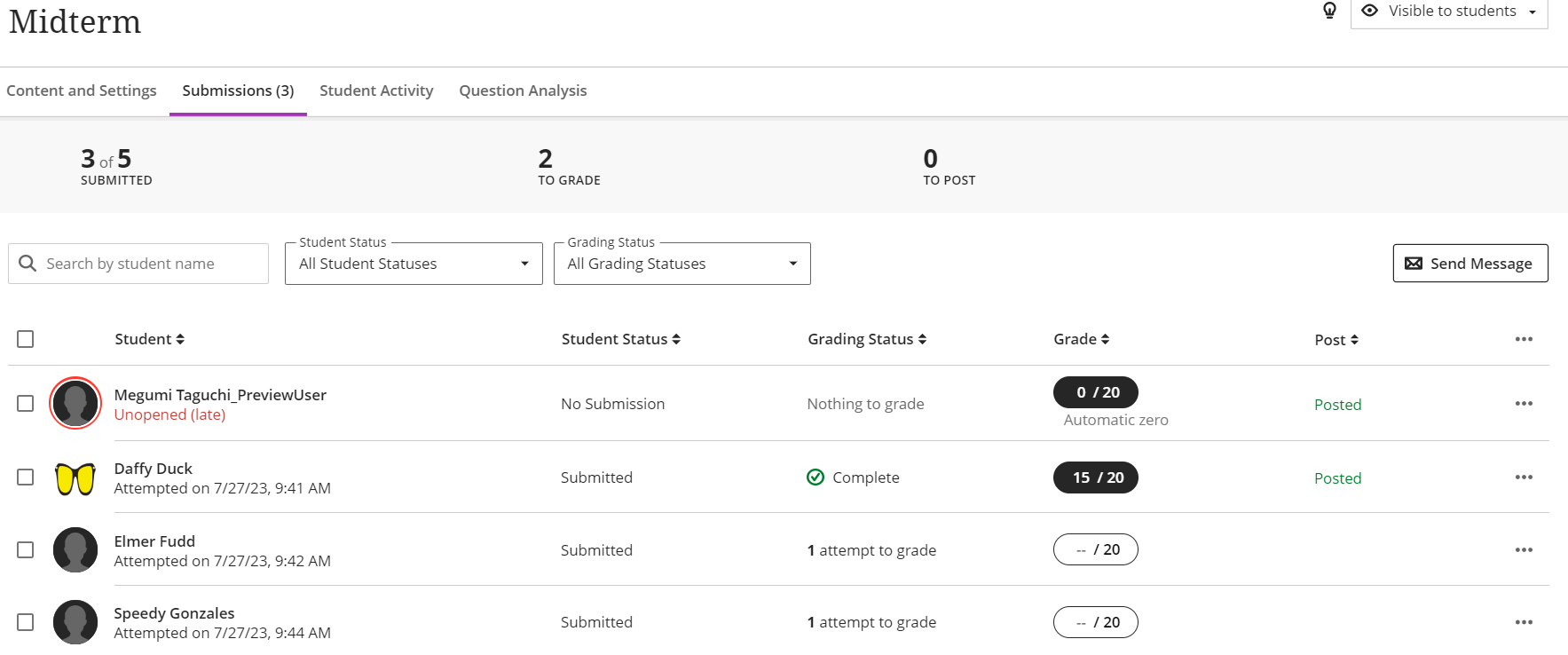The width and height of the screenshot is (1568, 655).
Task: Open Elmer Fudd's ungraded -- / 20 pill
Action: click(x=1095, y=550)
